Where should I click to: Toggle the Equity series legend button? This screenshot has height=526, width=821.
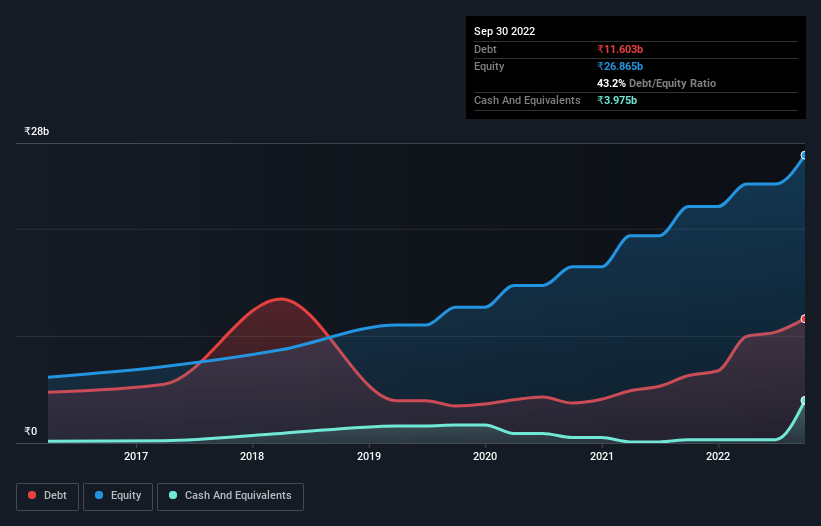click(x=118, y=496)
